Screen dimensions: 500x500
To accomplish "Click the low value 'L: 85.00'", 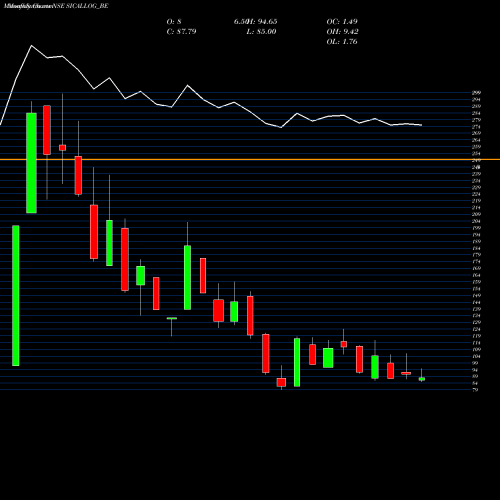I will 261,32.
